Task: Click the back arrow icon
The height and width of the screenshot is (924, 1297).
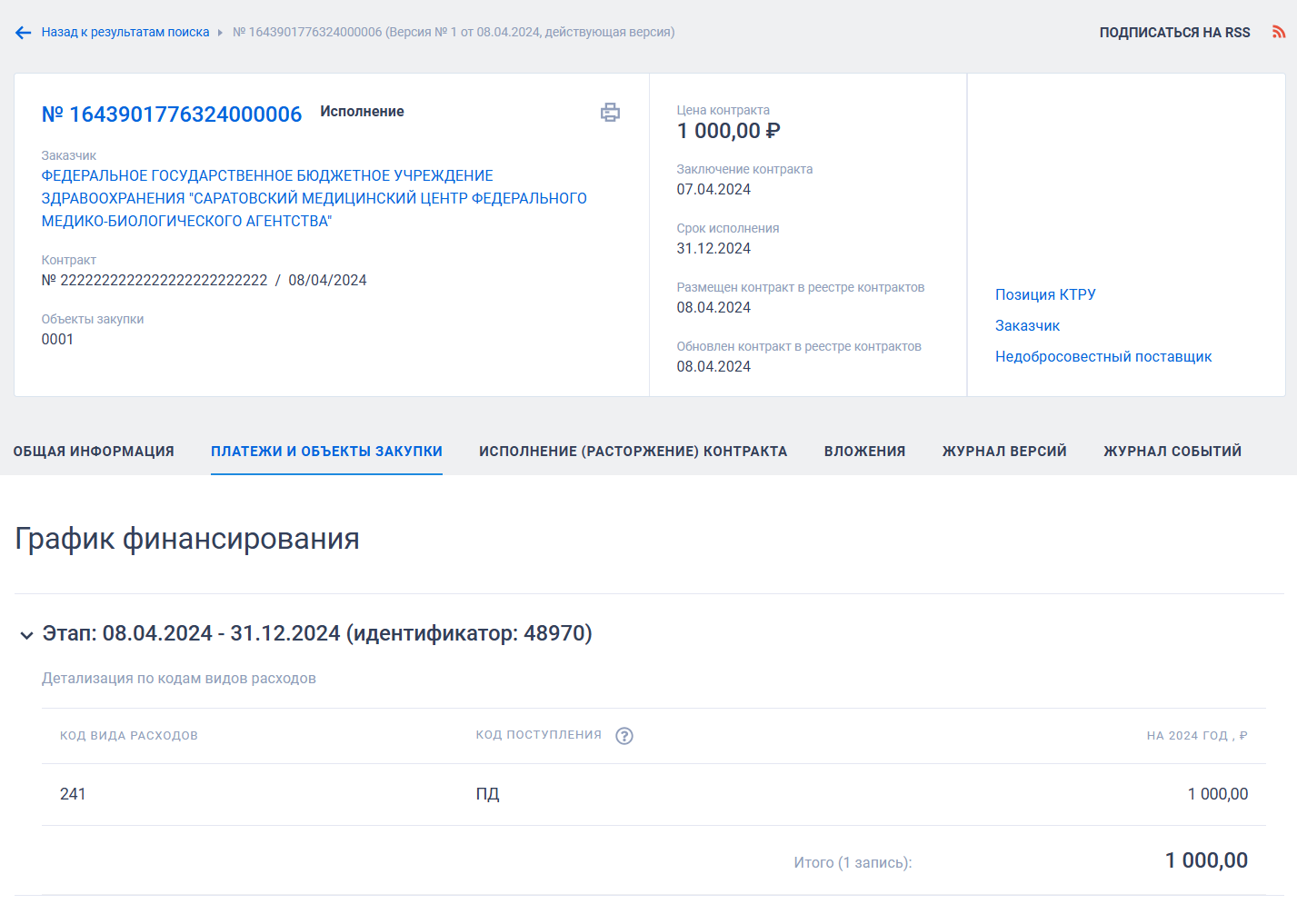Action: [x=24, y=33]
